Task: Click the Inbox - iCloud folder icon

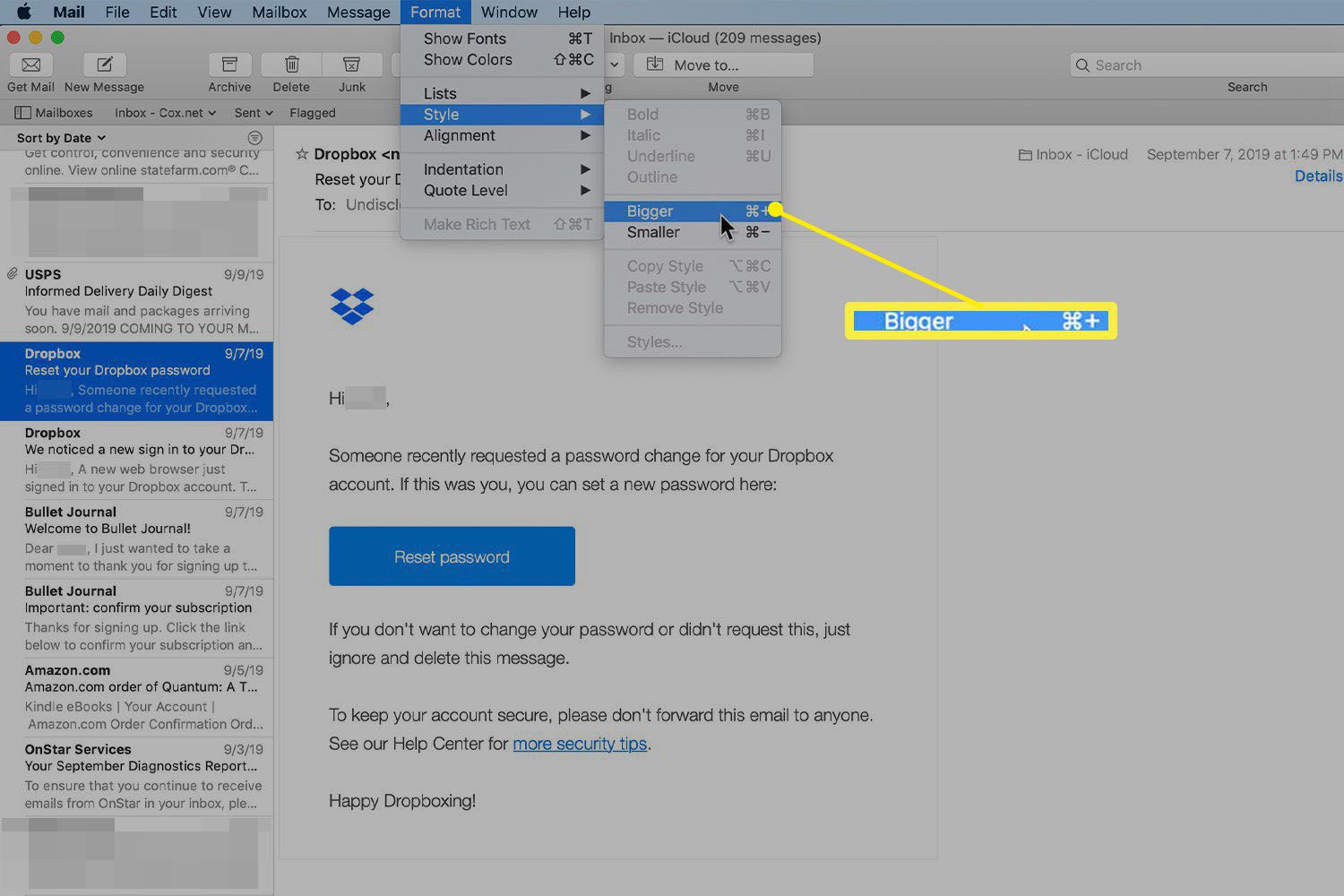Action: click(x=1025, y=155)
